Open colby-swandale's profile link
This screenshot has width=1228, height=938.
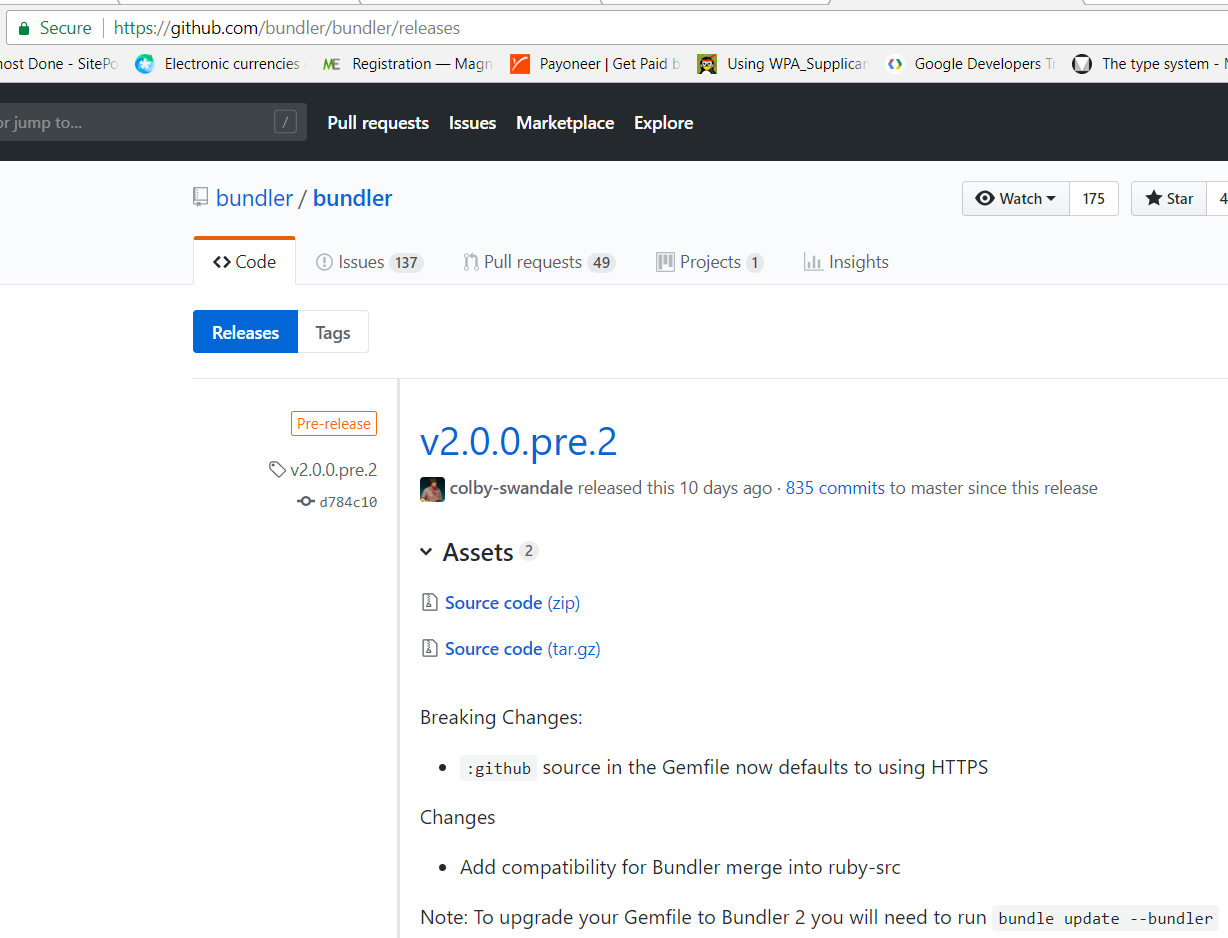512,488
